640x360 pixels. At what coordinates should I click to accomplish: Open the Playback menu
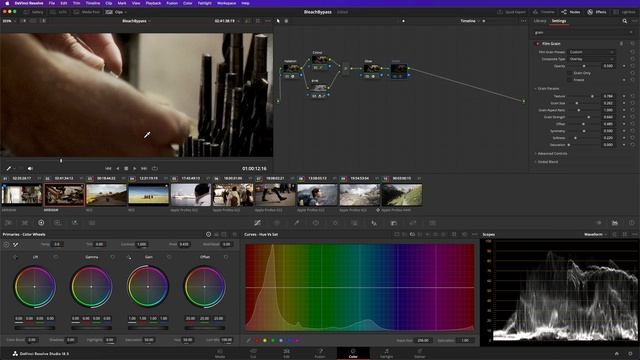[153, 3]
